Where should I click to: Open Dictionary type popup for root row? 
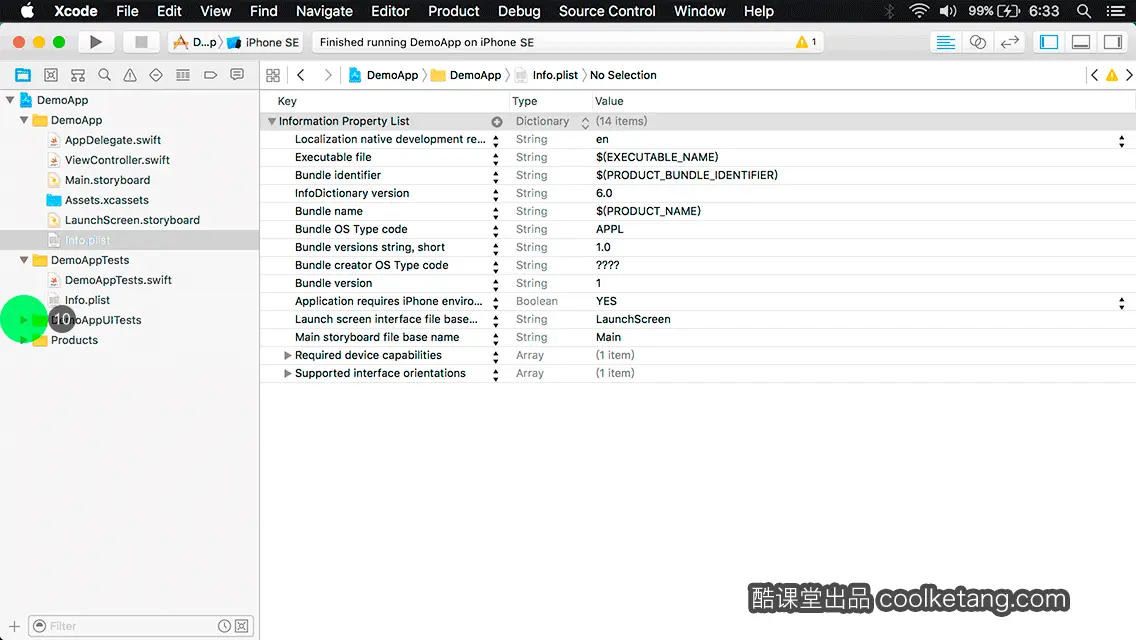click(585, 122)
